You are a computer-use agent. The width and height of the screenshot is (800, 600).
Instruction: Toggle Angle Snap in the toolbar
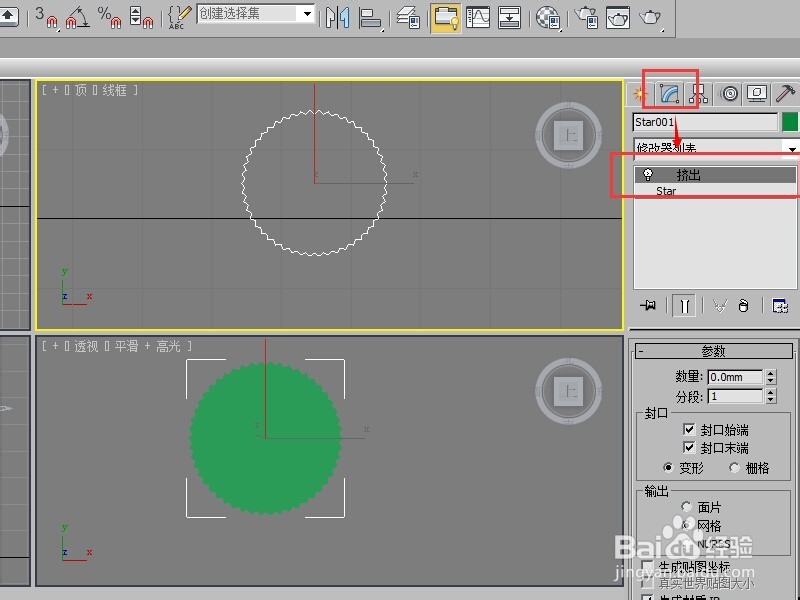pos(77,17)
